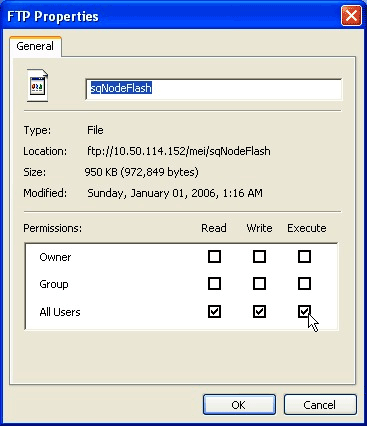Click the Write column header
The height and width of the screenshot is (426, 367).
(259, 228)
